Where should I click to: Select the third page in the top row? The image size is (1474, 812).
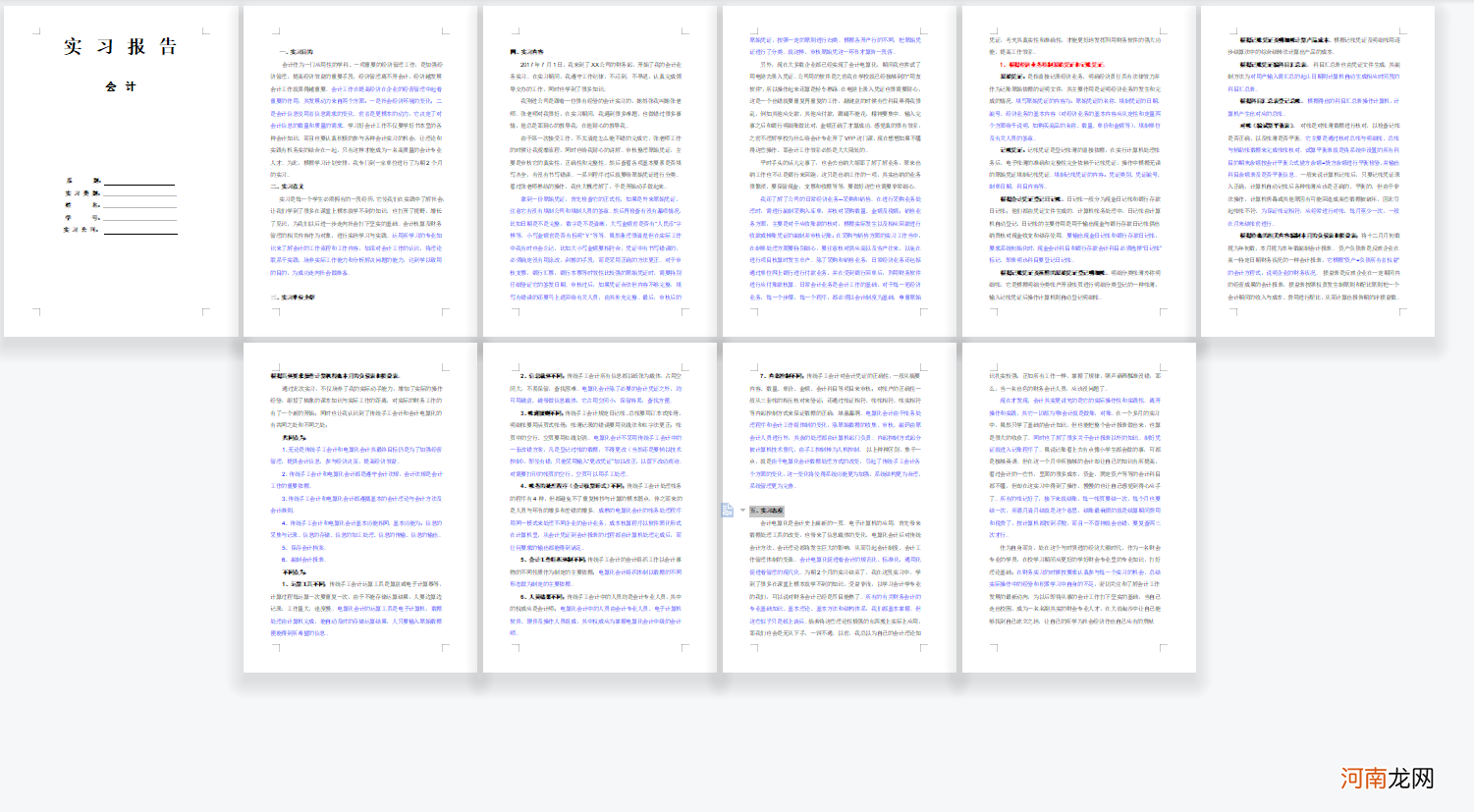click(x=600, y=171)
